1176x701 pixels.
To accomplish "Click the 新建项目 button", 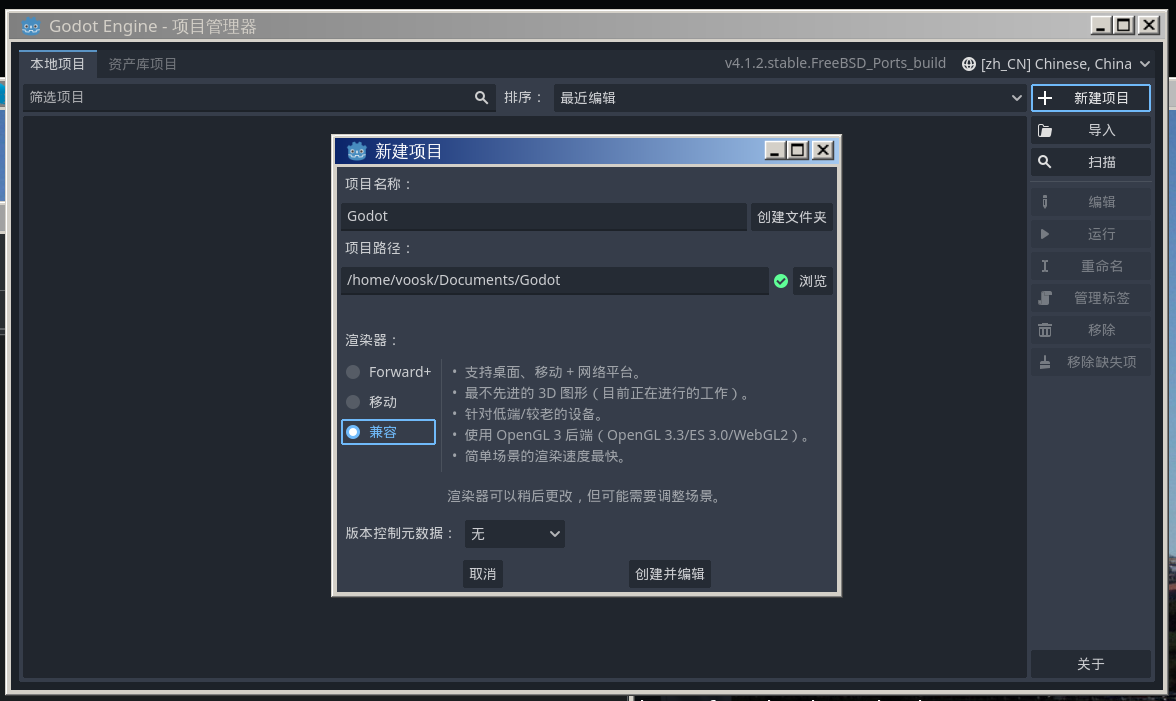I will click(x=1090, y=98).
